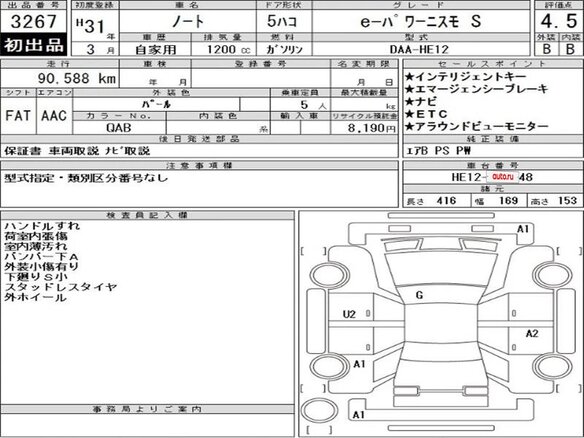Screen dimensions: 584x438
Task: Click inspector note 外装小傷有り
Action: coord(42,266)
